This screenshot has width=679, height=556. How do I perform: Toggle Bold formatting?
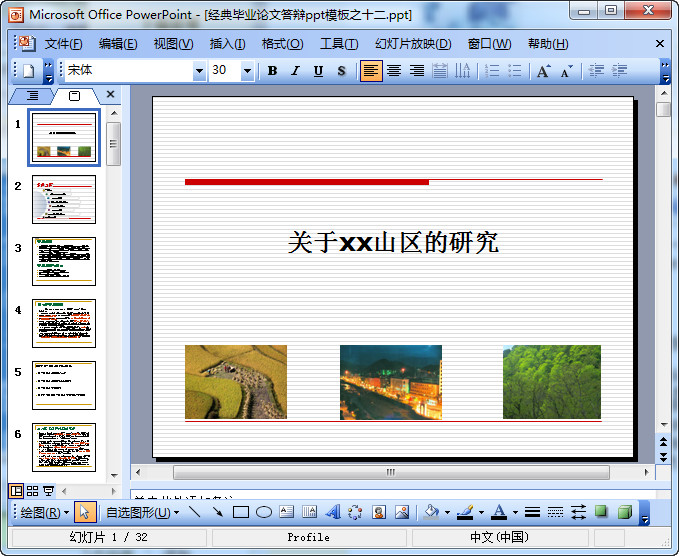click(272, 71)
